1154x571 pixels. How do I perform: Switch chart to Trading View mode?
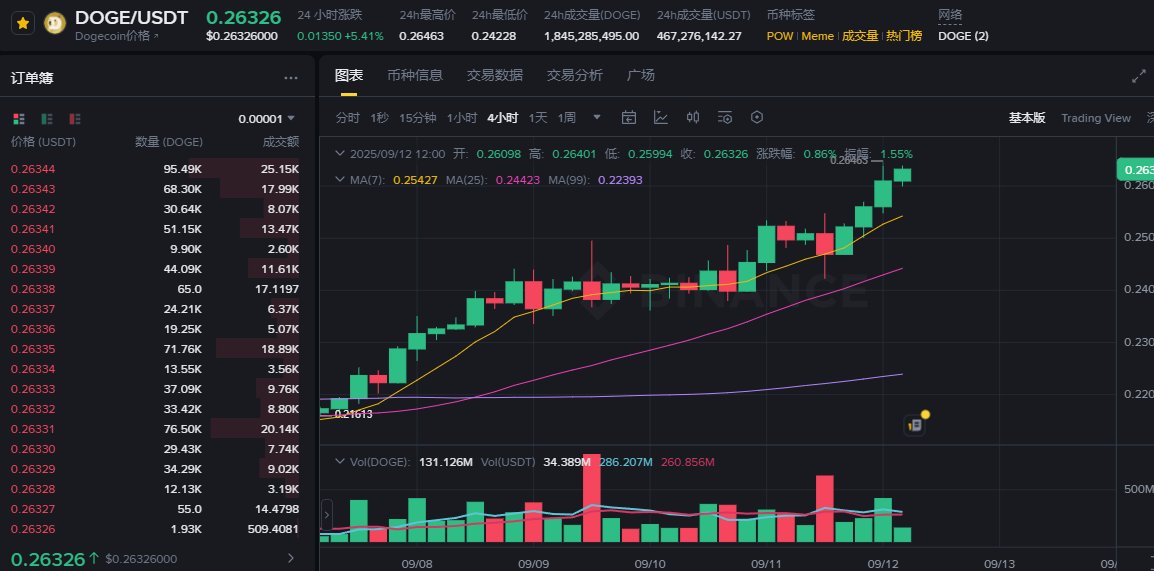tap(1096, 118)
